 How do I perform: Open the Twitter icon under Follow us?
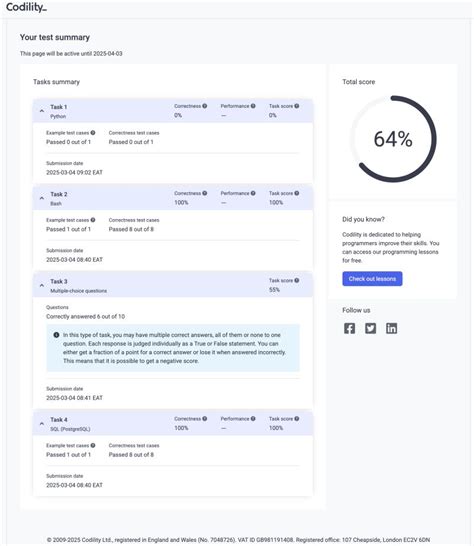(x=370, y=328)
